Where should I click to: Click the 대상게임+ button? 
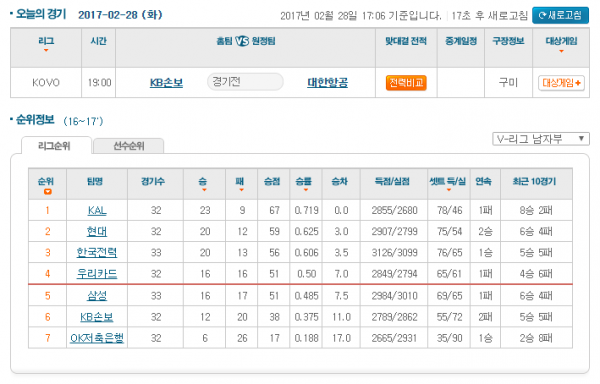(561, 83)
